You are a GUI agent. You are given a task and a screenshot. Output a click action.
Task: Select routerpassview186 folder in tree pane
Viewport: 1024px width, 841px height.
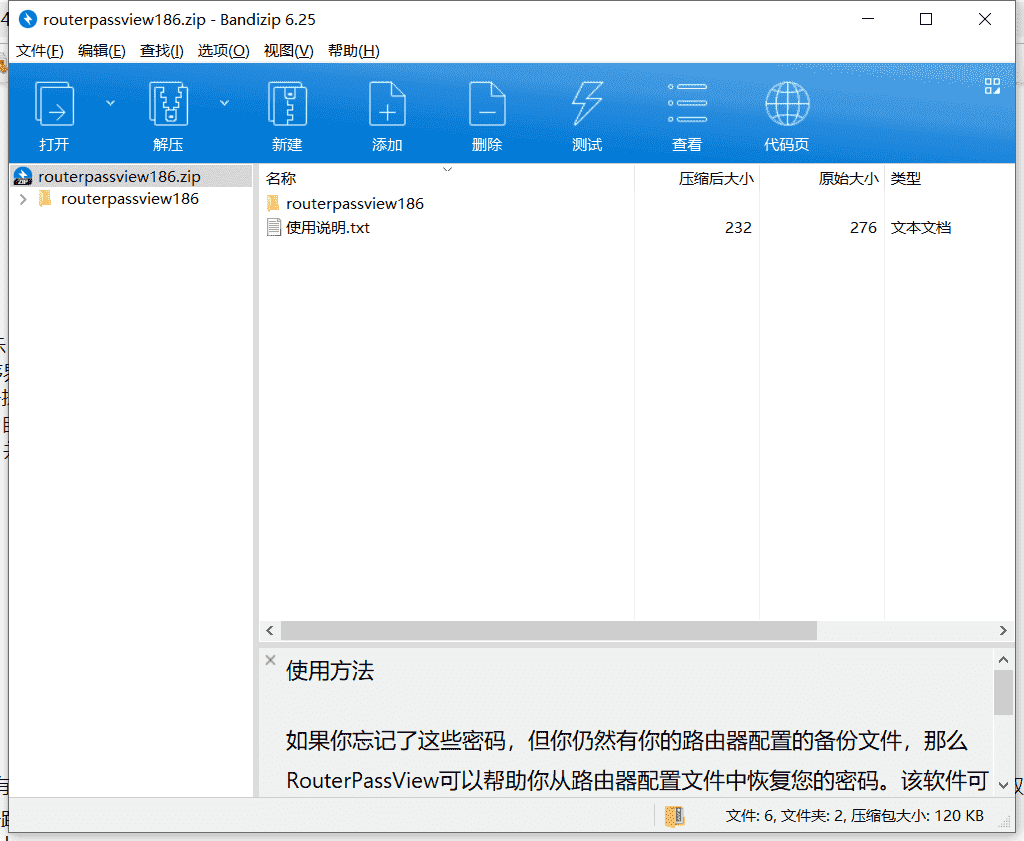pos(130,199)
